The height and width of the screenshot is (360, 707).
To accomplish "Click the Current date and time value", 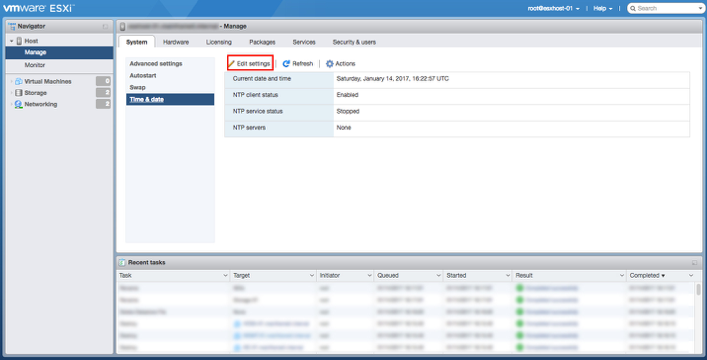I will coord(392,78).
